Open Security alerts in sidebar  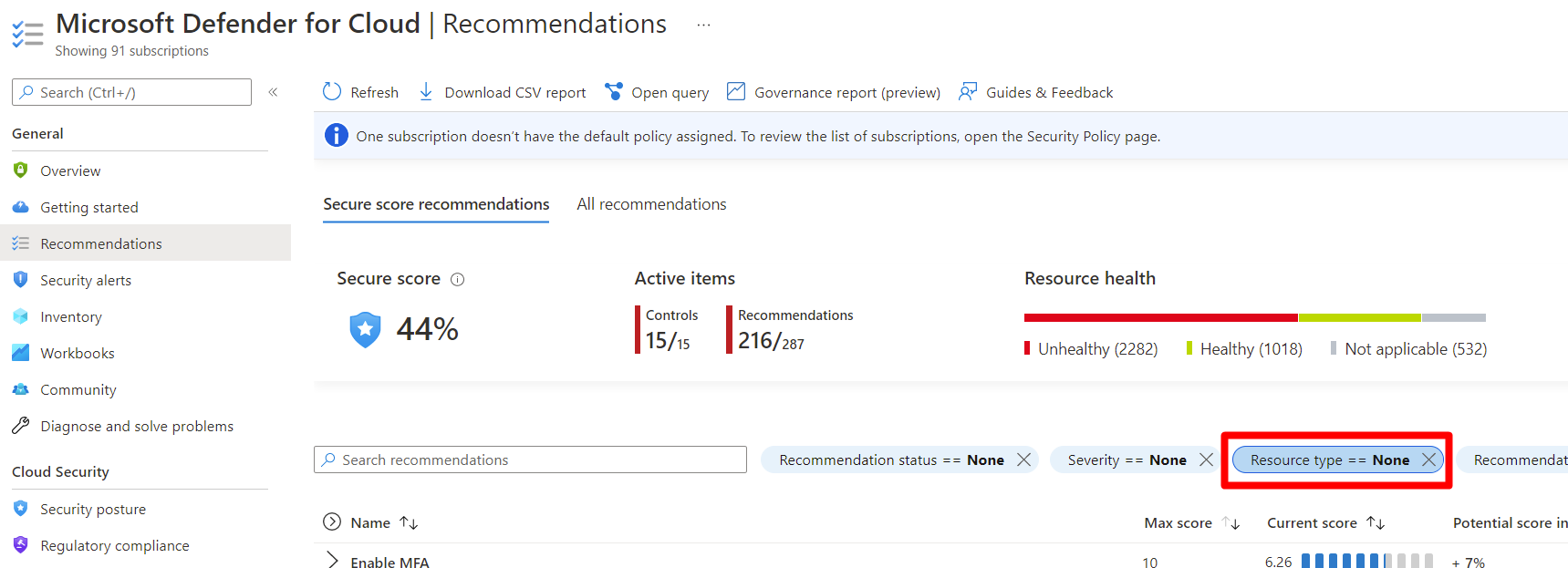coord(86,281)
